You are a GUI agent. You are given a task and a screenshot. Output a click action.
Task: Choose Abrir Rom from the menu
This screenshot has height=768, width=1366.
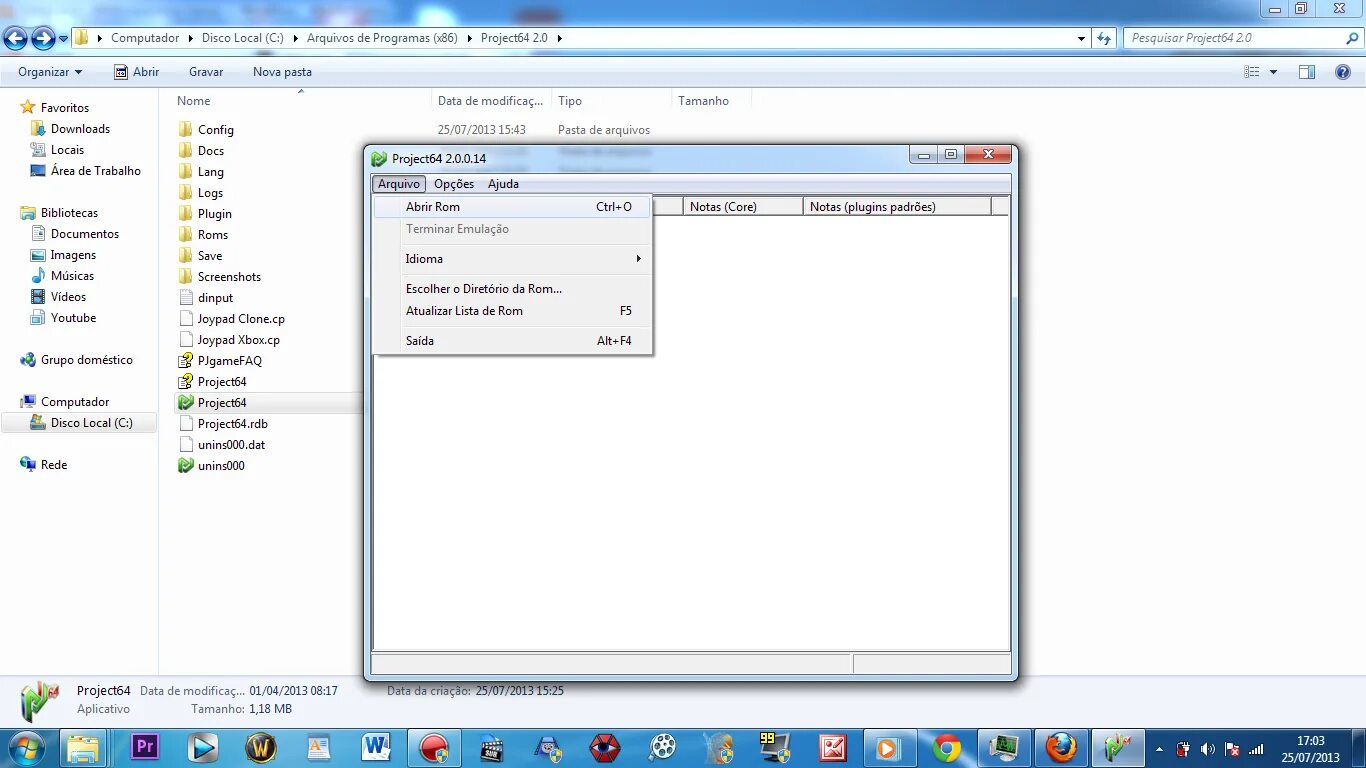click(x=512, y=207)
